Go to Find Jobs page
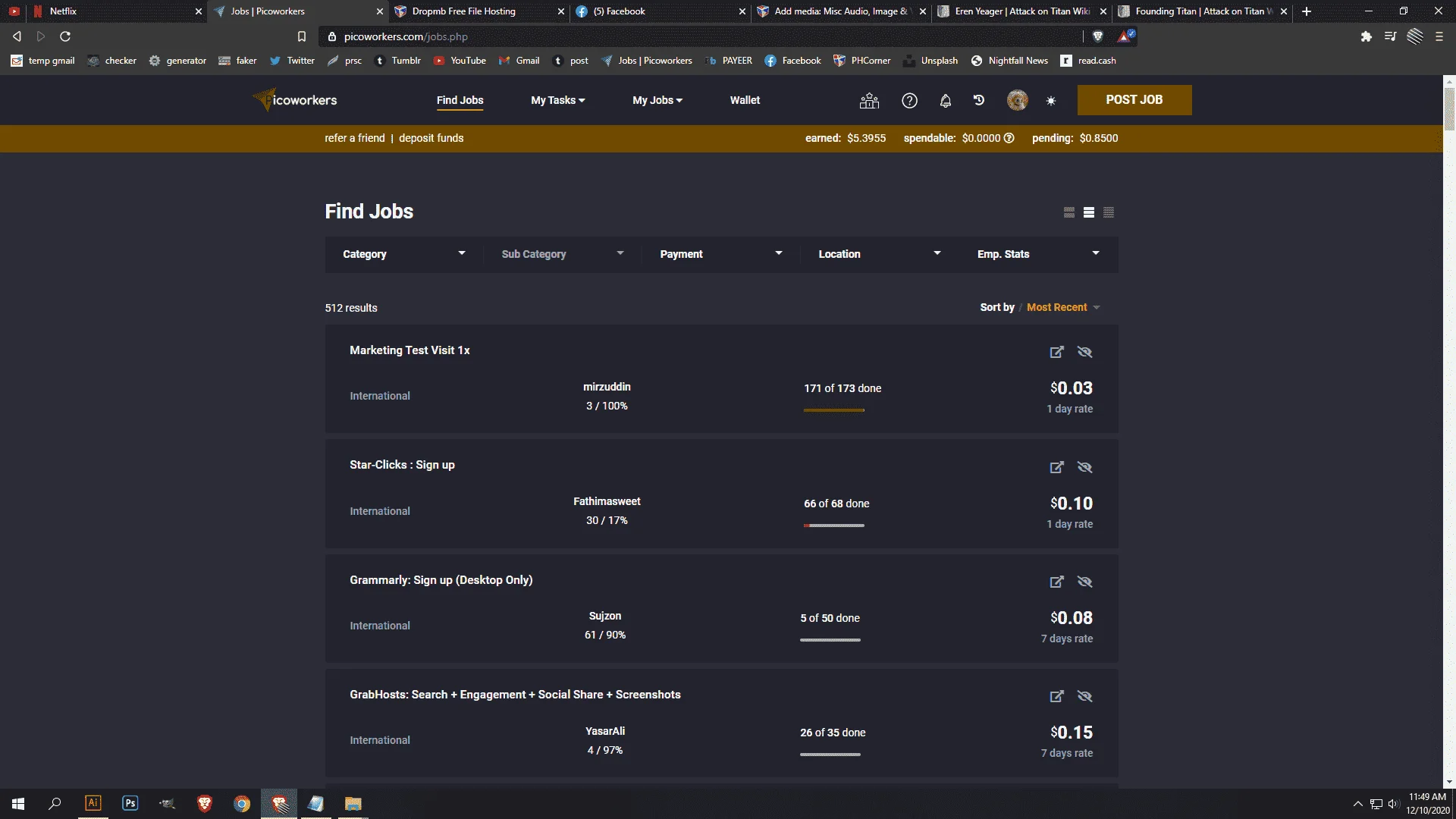Viewport: 1456px width, 819px height. coord(460,100)
